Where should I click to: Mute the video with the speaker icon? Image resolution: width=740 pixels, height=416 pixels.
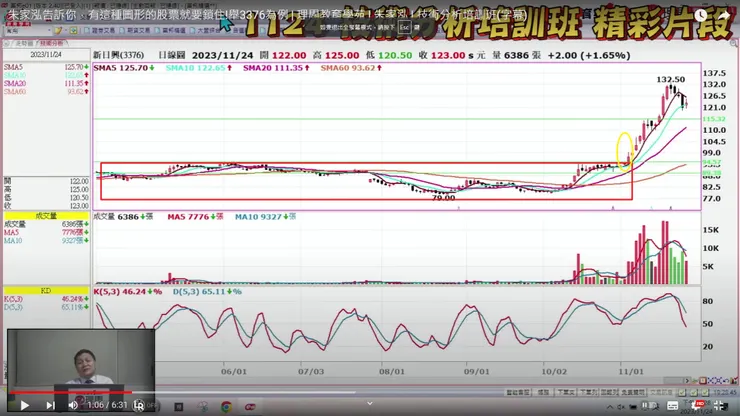[x=73, y=405]
